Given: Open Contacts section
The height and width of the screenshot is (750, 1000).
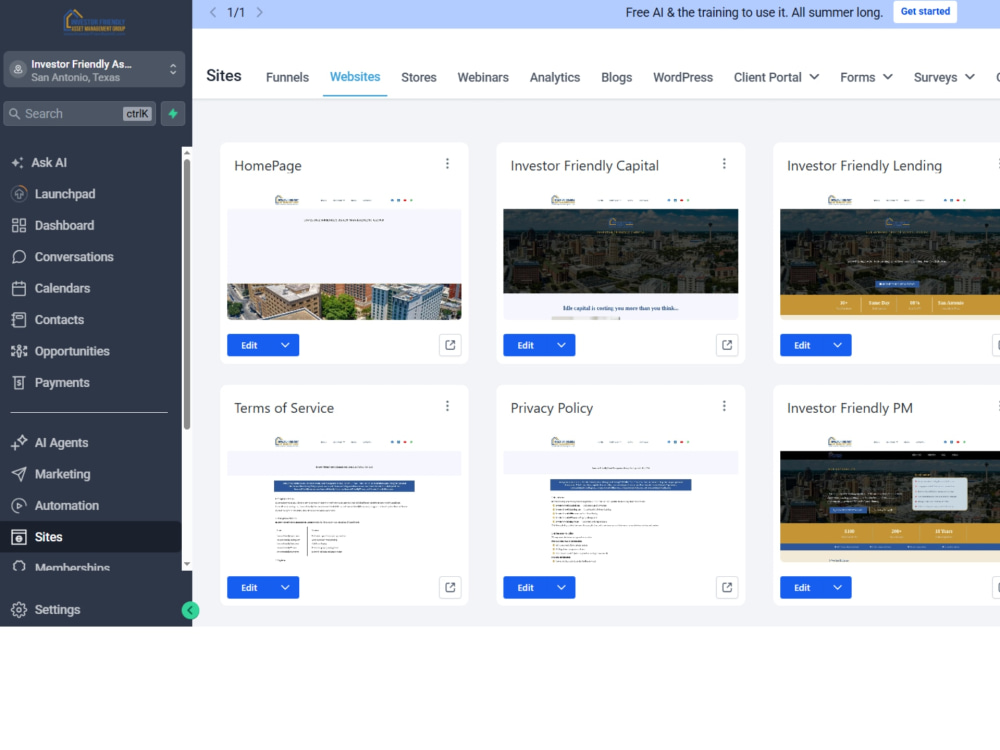Looking at the screenshot, I should pyautogui.click(x=48, y=320).
